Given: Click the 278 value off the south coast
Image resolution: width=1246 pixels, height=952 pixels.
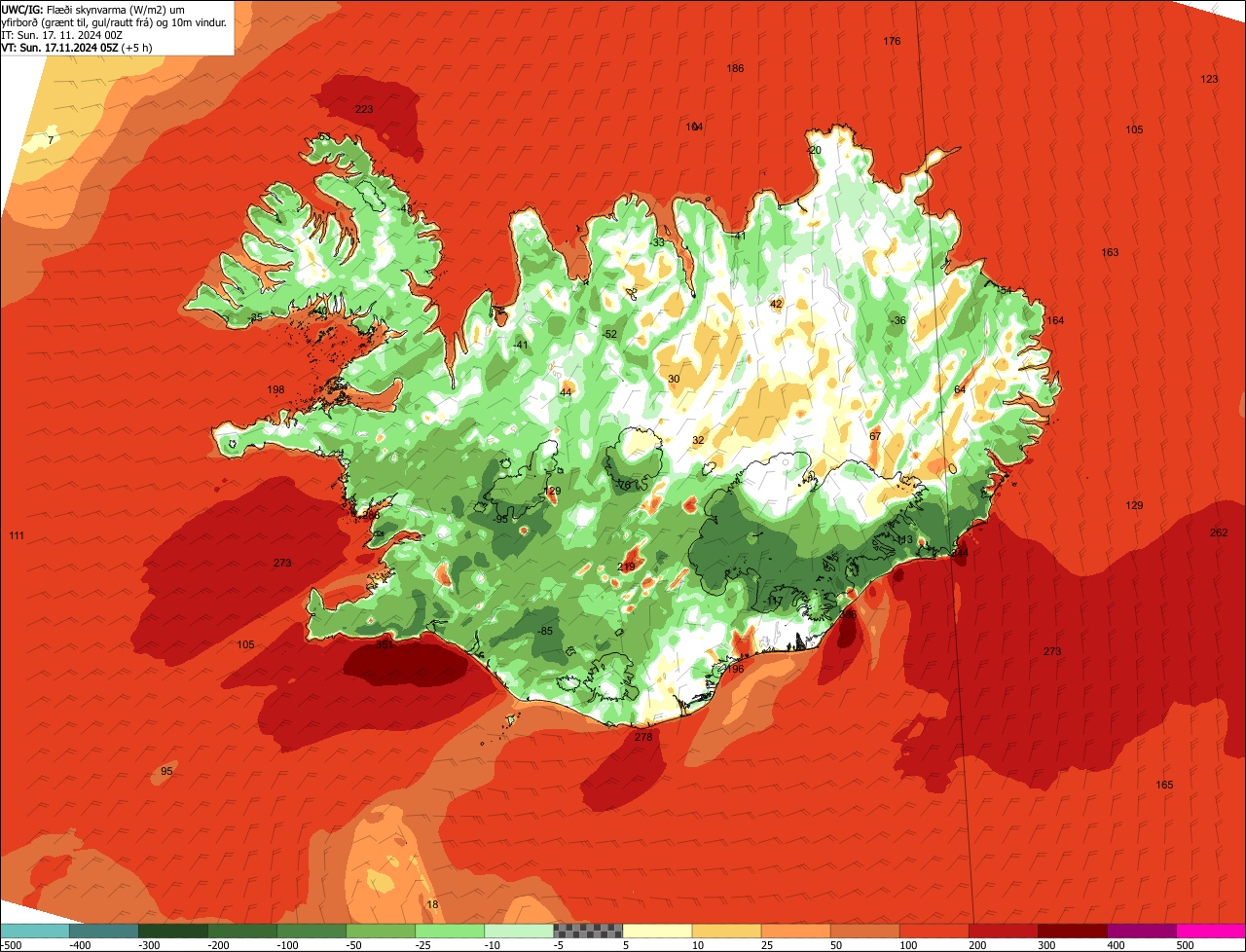Looking at the screenshot, I should (642, 737).
